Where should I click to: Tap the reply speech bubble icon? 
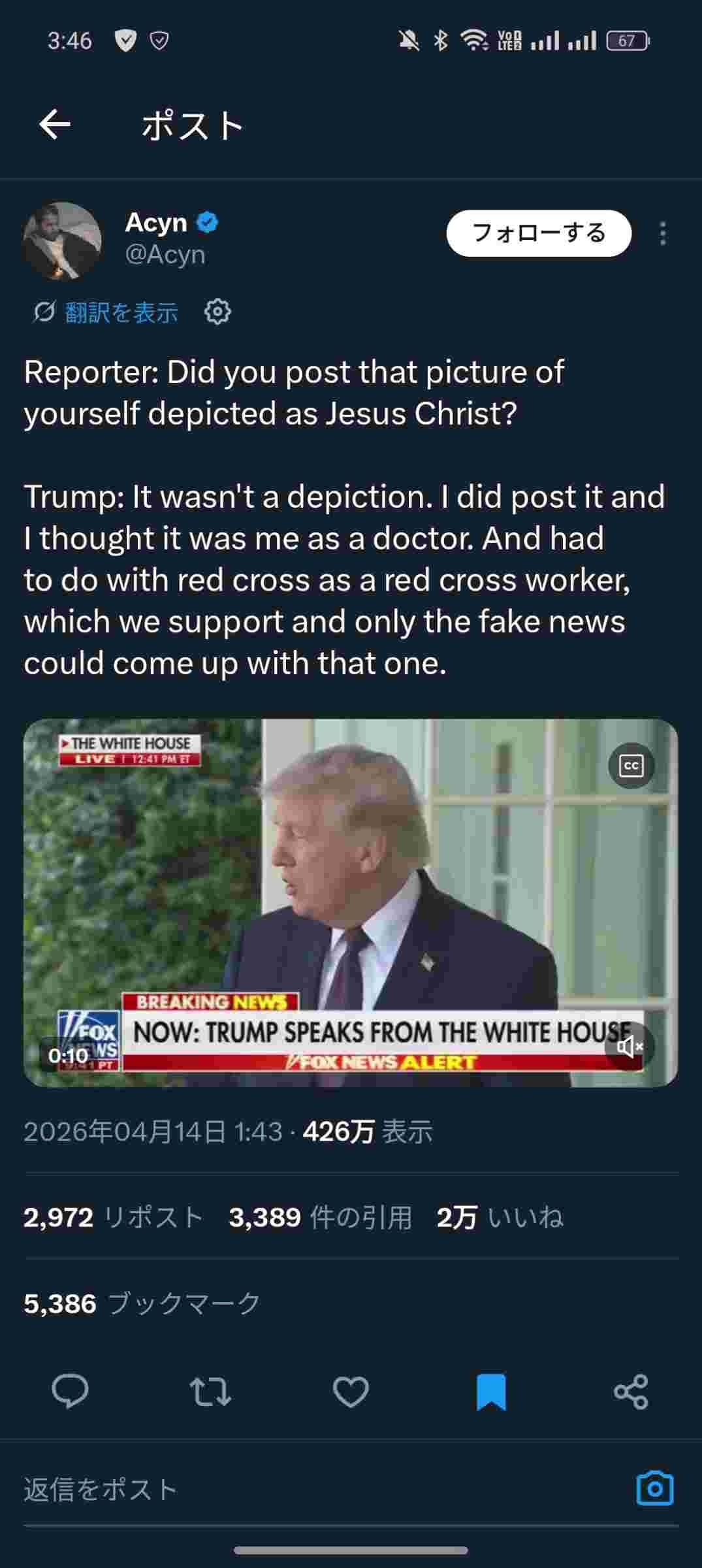pos(70,1392)
